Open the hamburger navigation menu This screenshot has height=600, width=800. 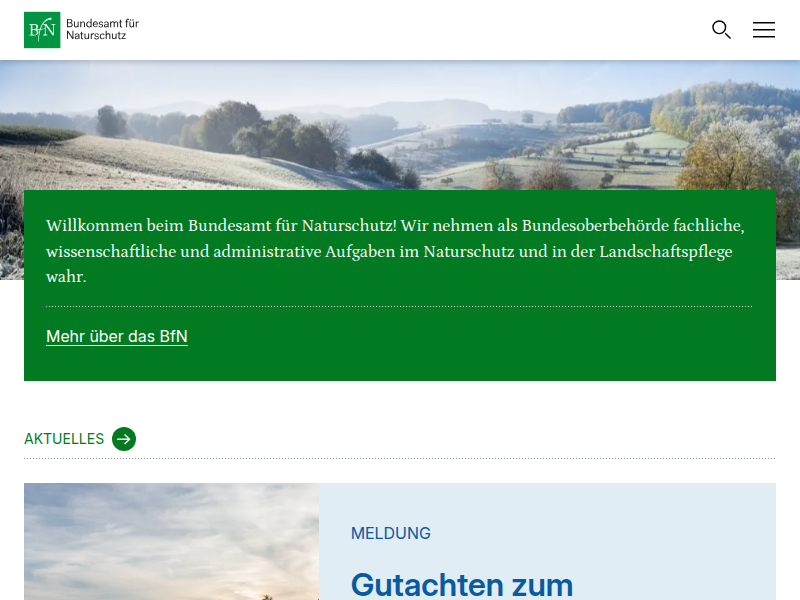click(764, 30)
